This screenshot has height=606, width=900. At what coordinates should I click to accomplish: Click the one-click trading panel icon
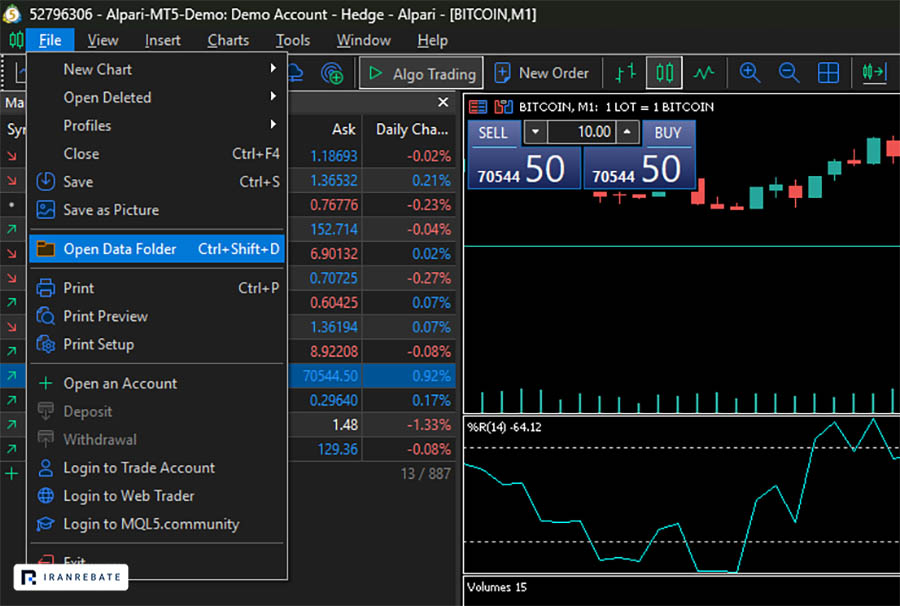[x=503, y=107]
